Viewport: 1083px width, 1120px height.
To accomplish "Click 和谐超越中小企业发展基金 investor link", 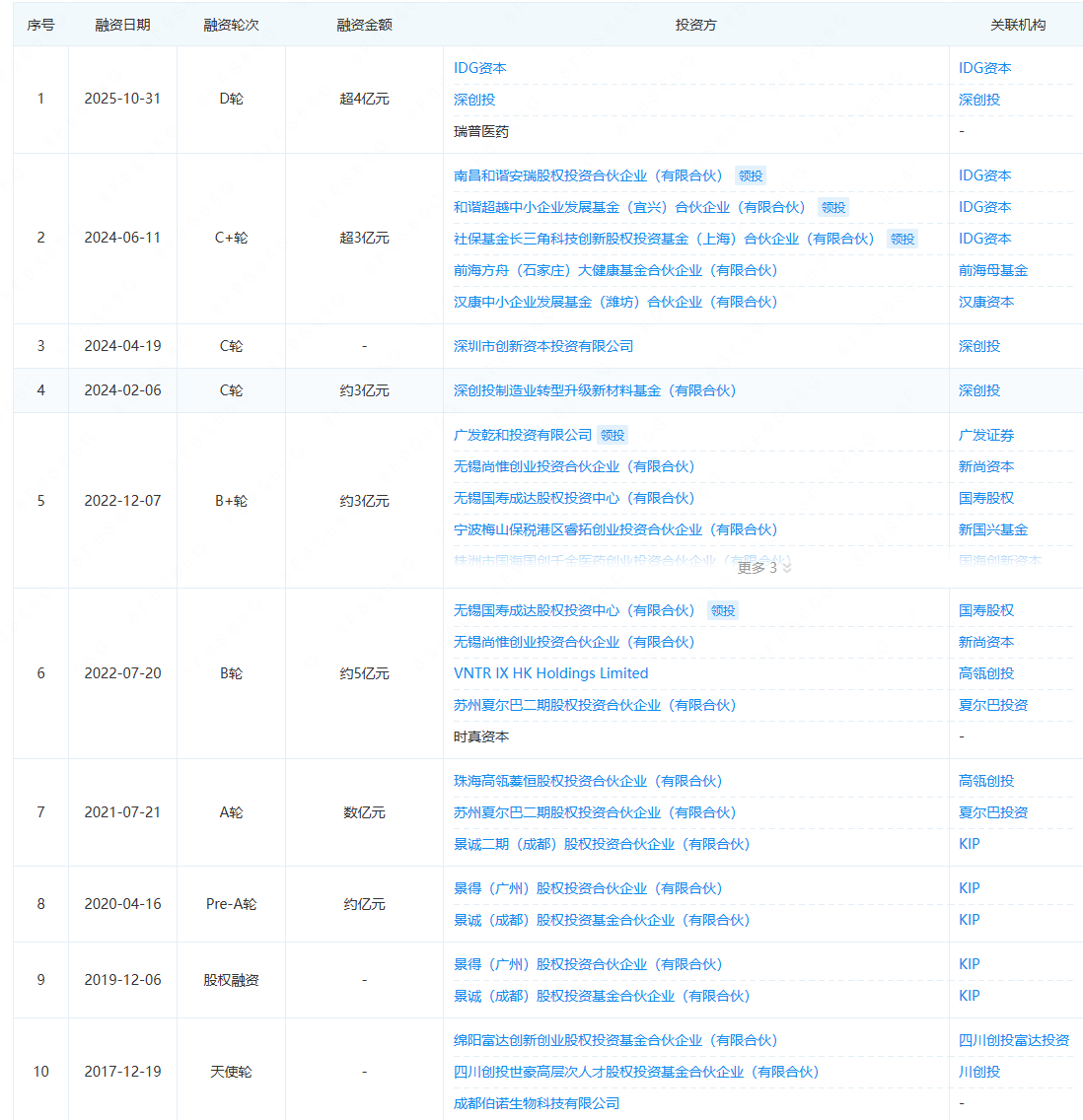I will pos(629,207).
